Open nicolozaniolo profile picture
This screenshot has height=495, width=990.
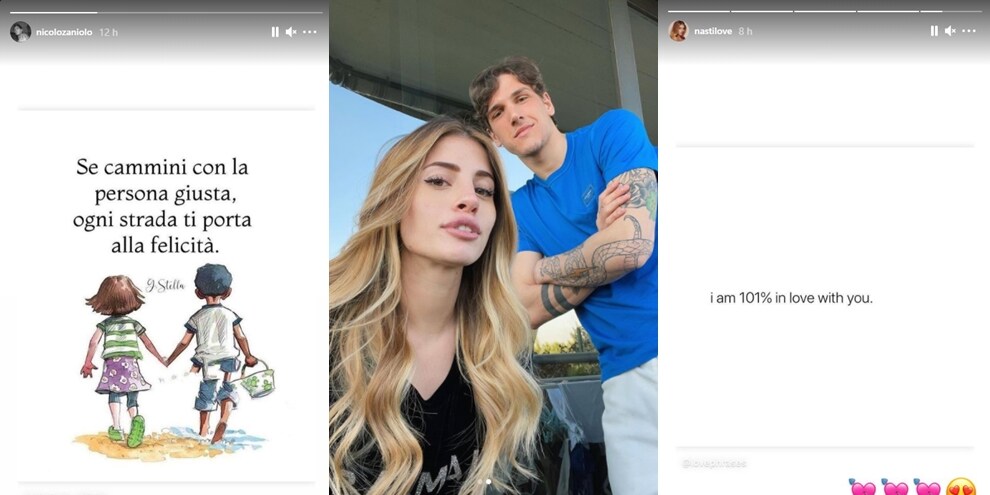click(x=20, y=32)
